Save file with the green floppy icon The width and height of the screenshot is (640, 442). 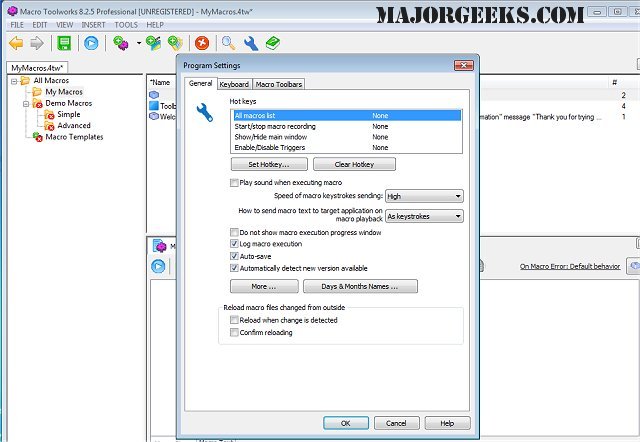pyautogui.click(x=64, y=43)
